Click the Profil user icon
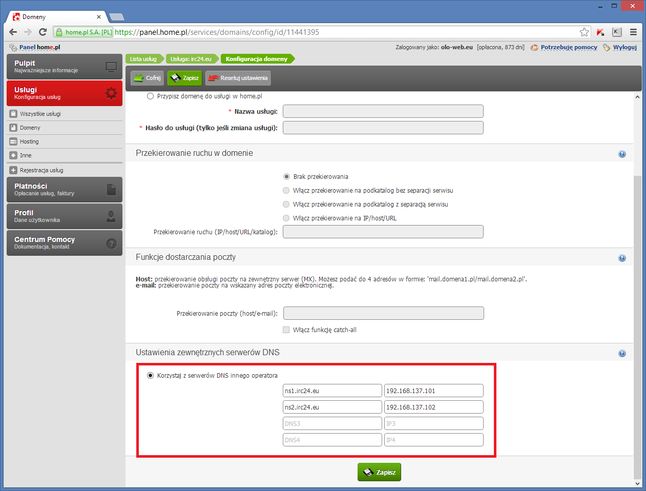 pos(111,216)
